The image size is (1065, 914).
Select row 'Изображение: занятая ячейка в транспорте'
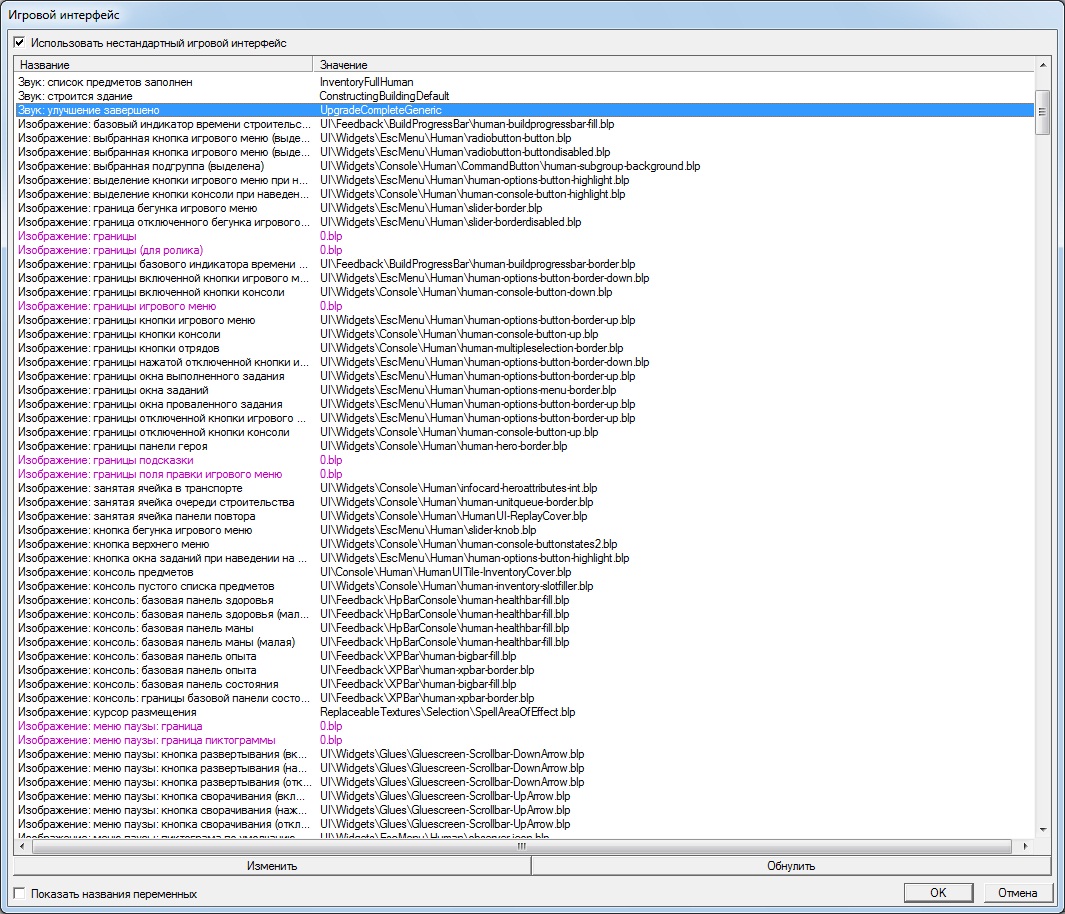click(x=524, y=488)
